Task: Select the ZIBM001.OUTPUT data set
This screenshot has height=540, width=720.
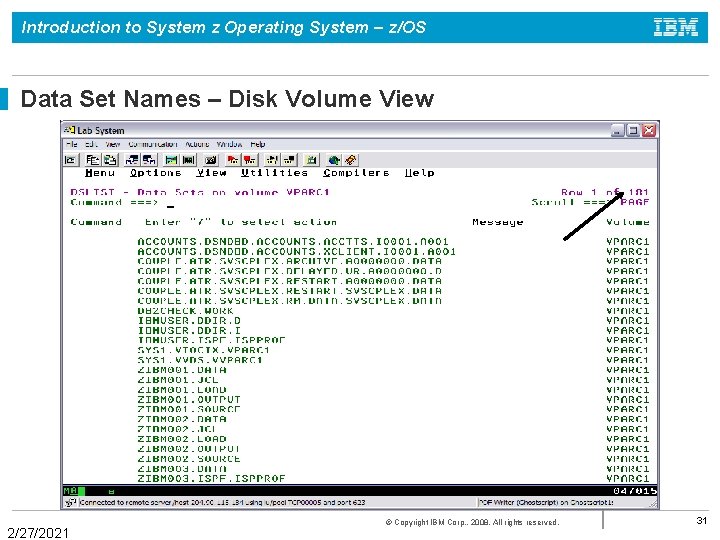Action: click(x=189, y=400)
